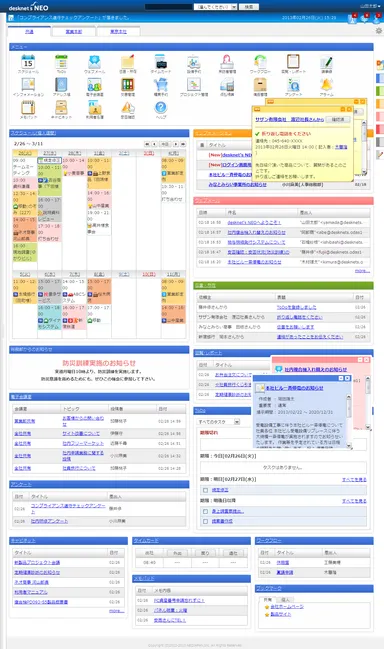Open the Project management chart icon
This screenshot has height=649, width=384.
[194, 85]
